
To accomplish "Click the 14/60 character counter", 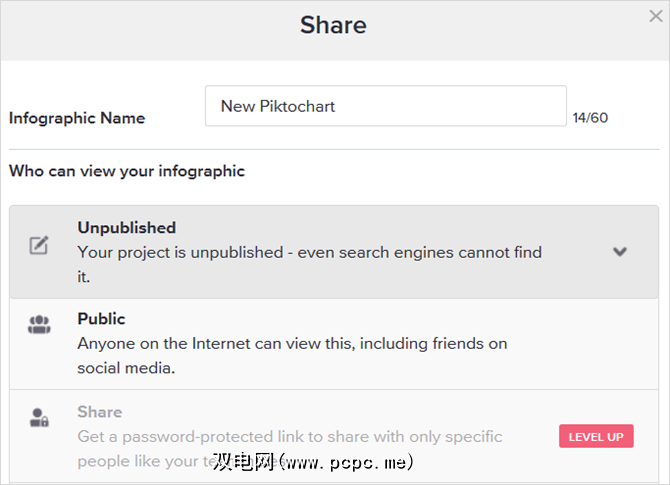I will [590, 118].
